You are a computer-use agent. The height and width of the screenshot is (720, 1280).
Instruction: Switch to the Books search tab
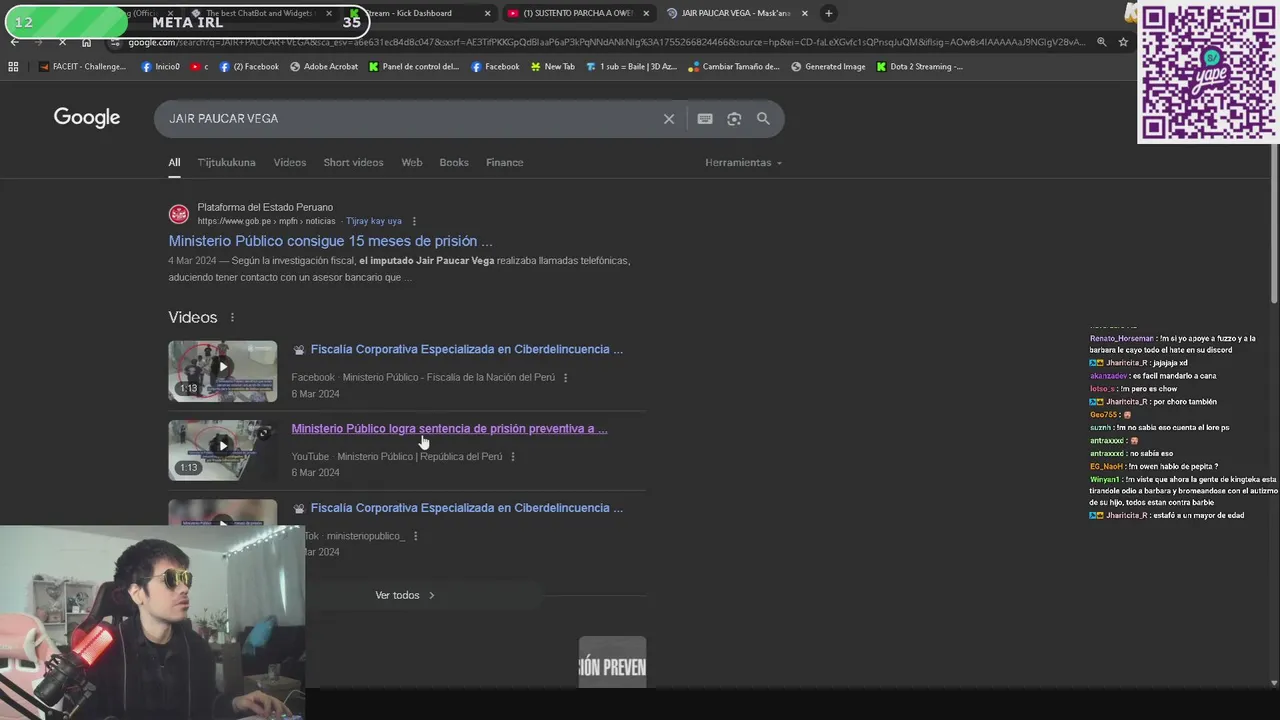pyautogui.click(x=454, y=162)
